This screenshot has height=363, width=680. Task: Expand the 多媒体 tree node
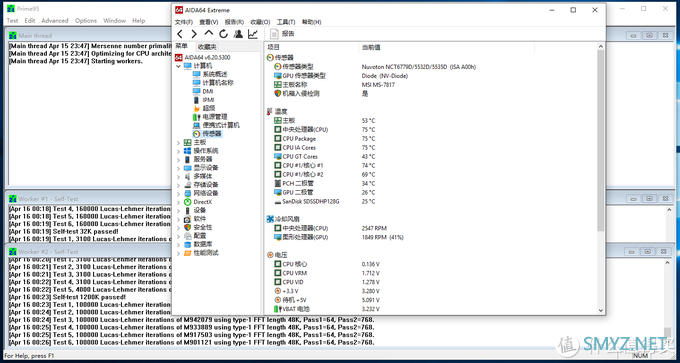coord(178,177)
